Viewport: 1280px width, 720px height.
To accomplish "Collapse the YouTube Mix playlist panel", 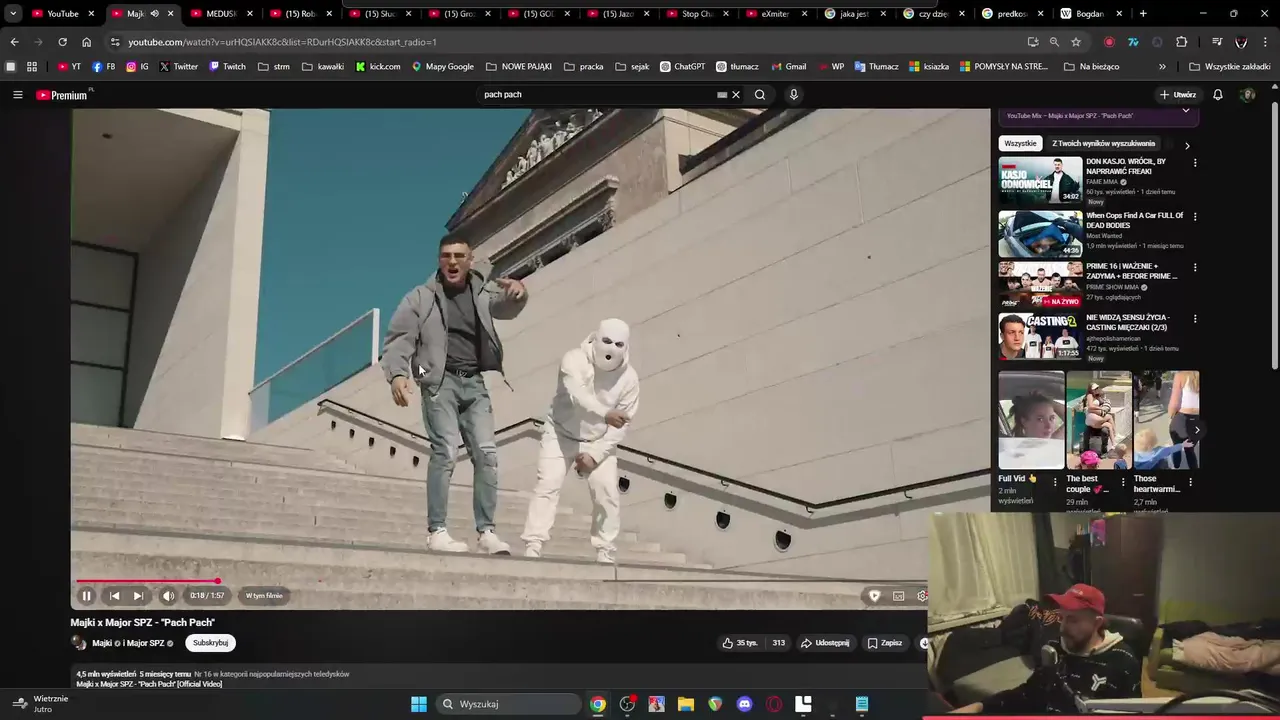I will [1186, 110].
